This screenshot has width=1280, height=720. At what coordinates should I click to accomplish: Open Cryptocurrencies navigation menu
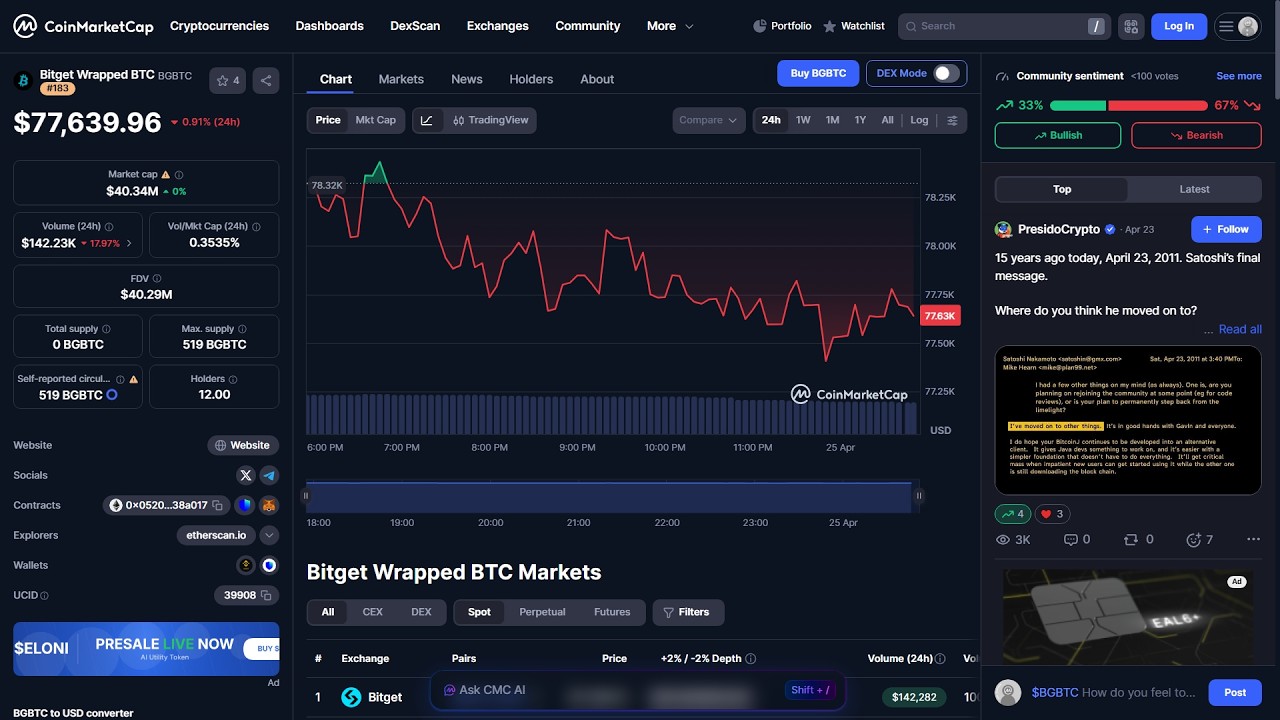219,26
